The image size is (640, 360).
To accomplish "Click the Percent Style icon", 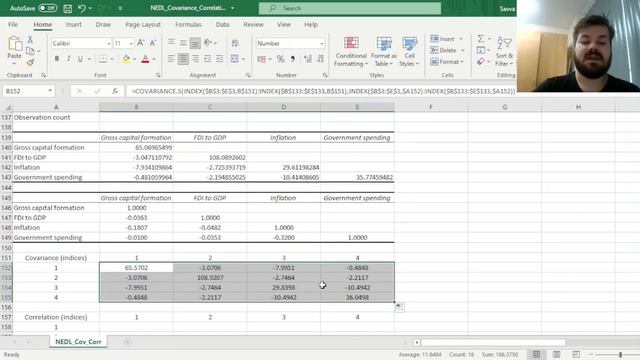I will (x=280, y=59).
